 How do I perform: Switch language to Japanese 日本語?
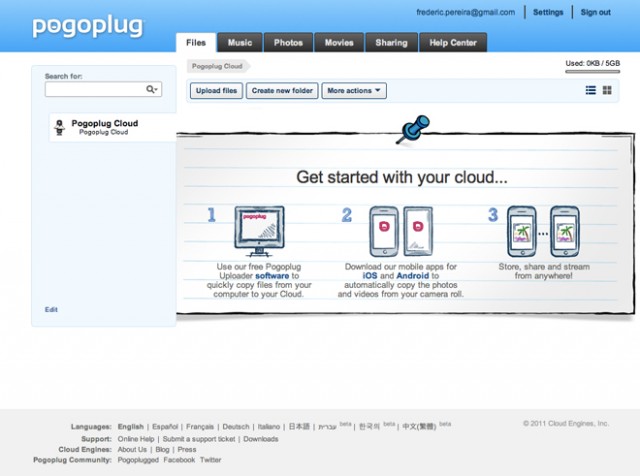(x=299, y=427)
